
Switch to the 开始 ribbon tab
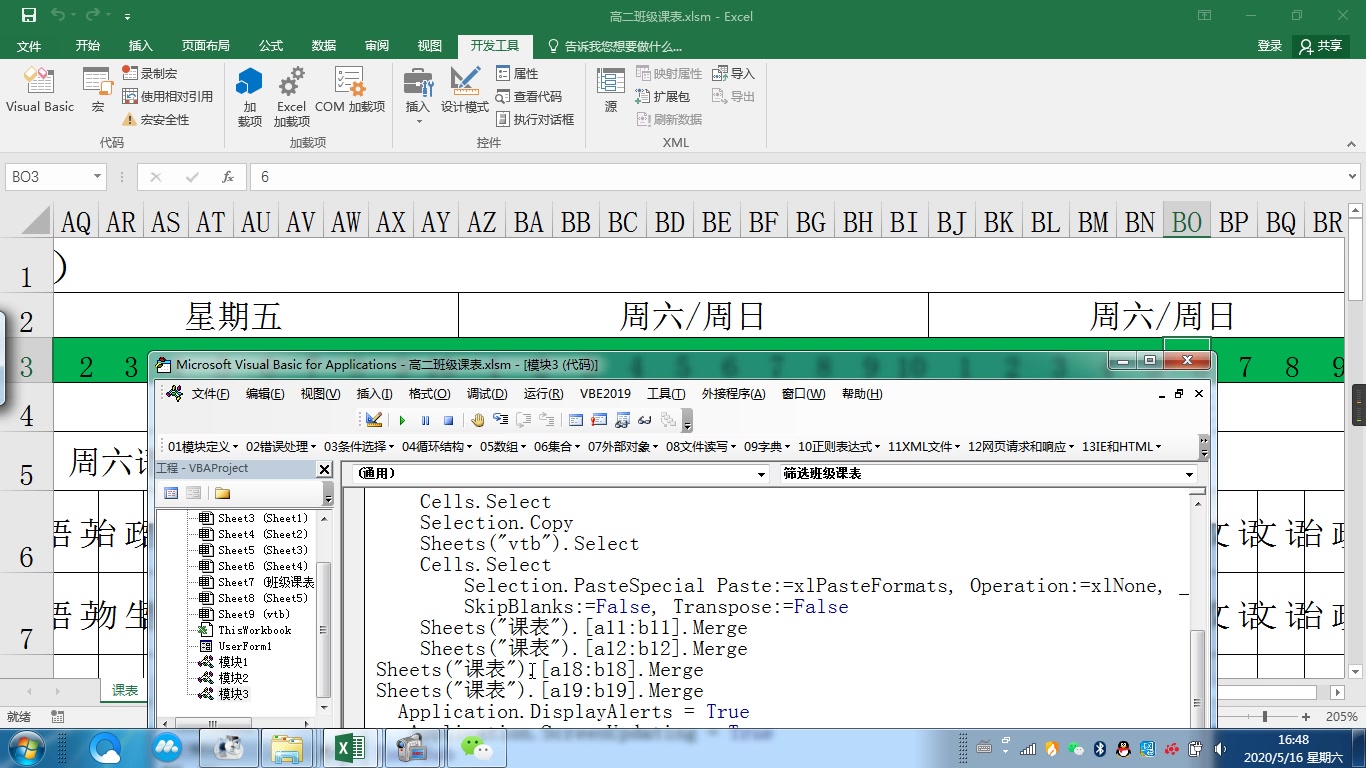pyautogui.click(x=87, y=46)
